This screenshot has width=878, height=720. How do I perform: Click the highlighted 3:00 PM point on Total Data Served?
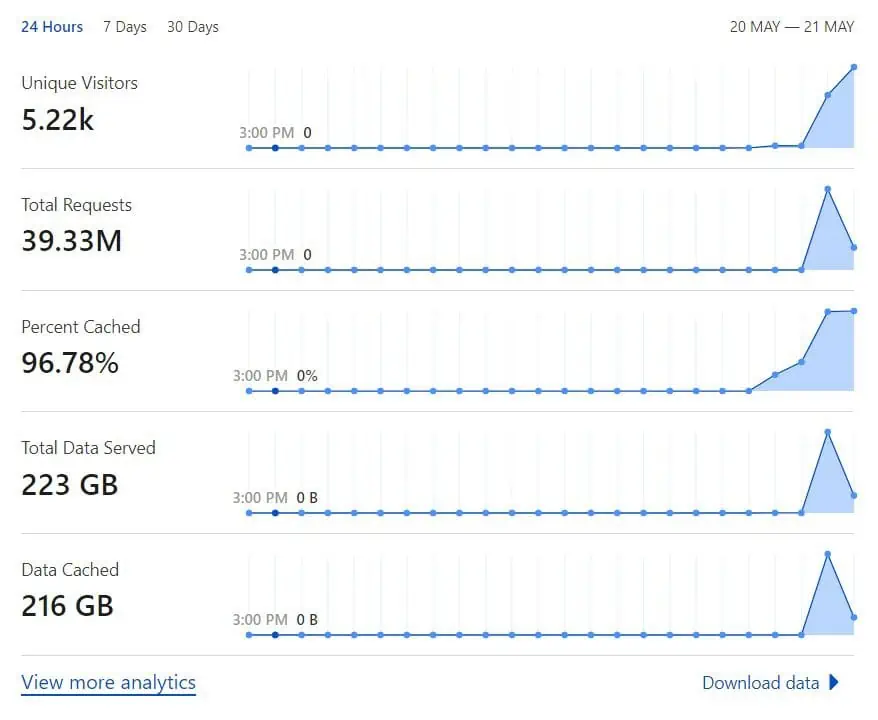tap(275, 513)
